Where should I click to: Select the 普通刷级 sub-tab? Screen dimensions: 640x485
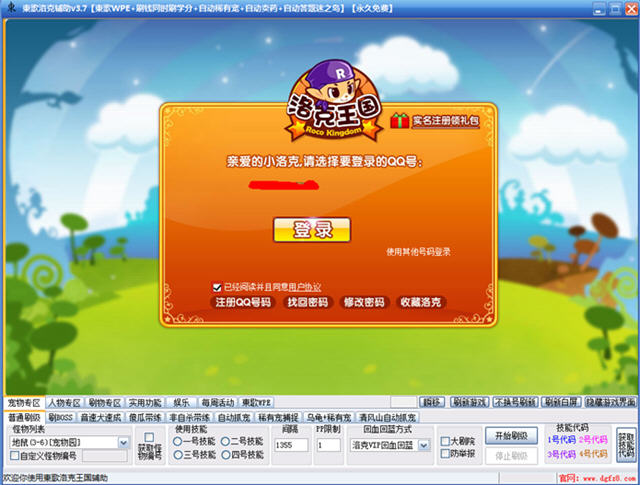click(24, 418)
